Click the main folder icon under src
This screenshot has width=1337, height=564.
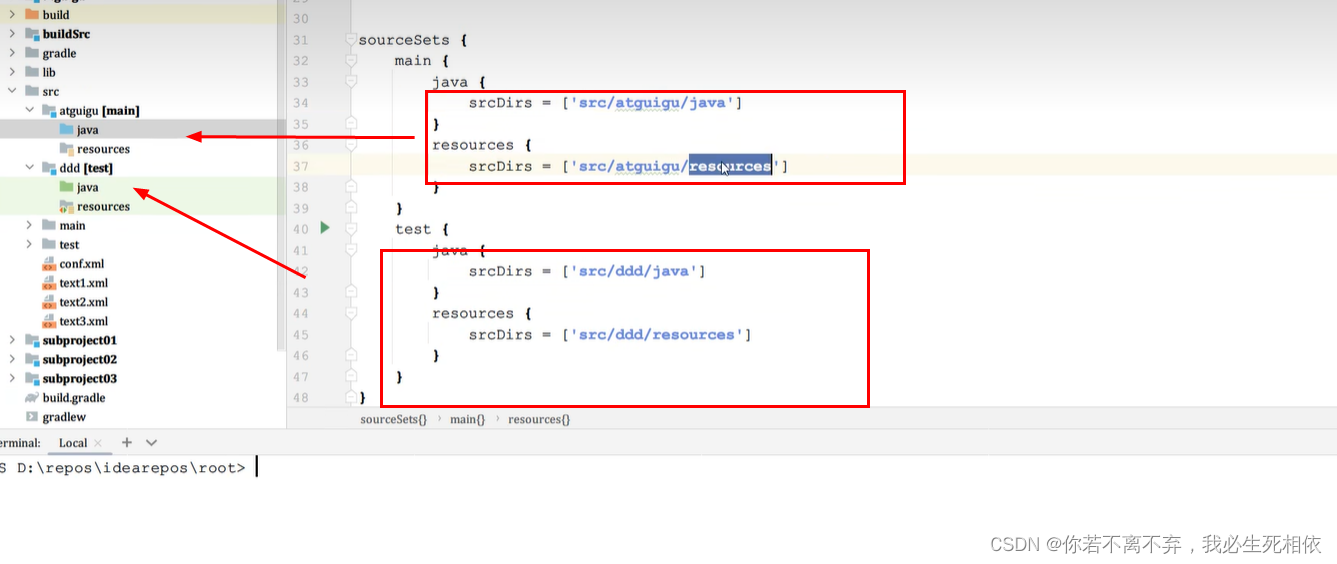49,225
